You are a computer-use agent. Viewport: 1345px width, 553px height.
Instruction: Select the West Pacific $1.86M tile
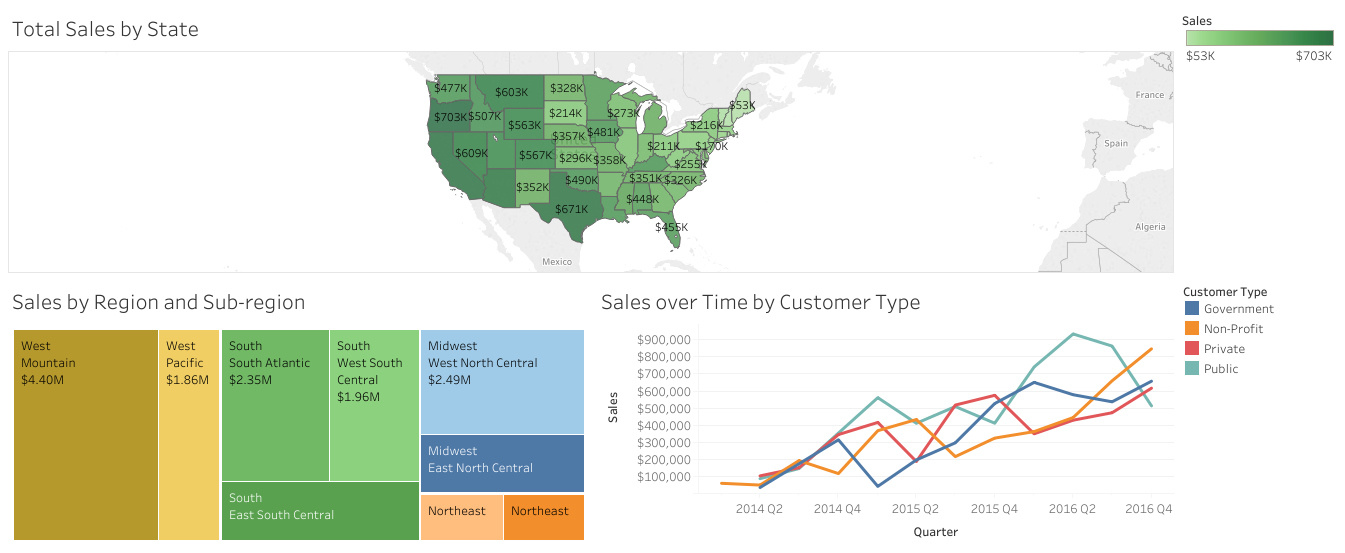[188, 435]
